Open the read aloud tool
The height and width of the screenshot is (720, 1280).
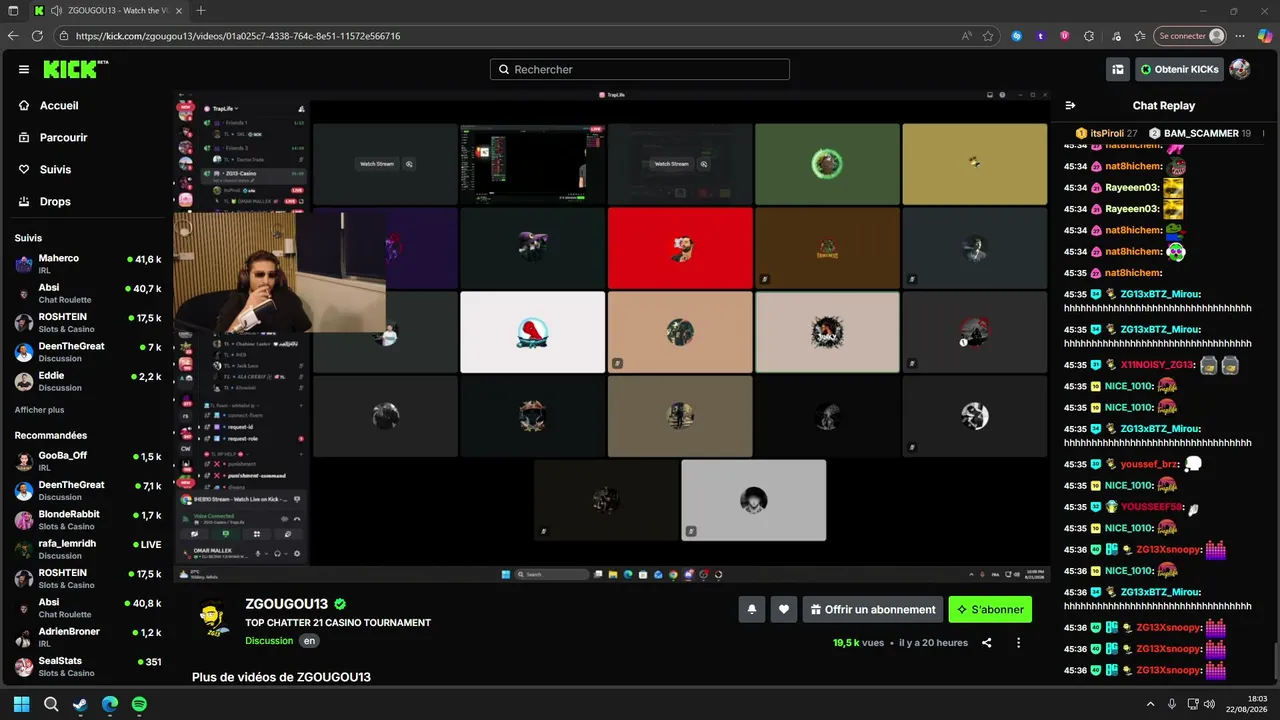pos(966,36)
